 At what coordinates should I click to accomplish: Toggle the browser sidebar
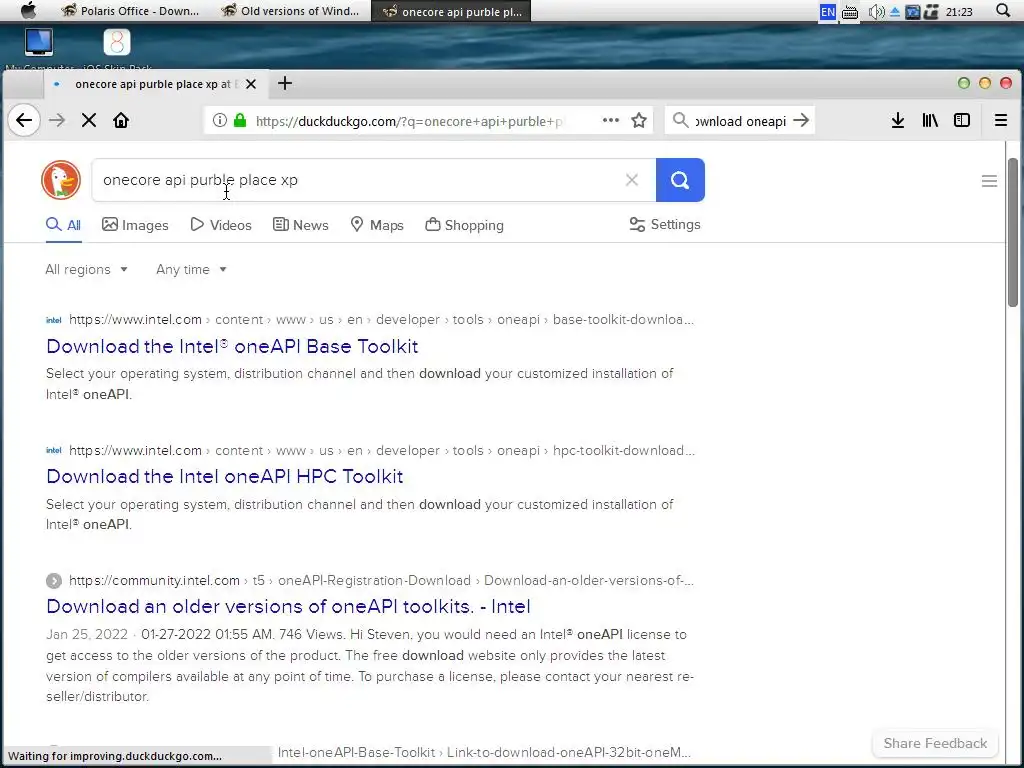pyautogui.click(x=961, y=120)
